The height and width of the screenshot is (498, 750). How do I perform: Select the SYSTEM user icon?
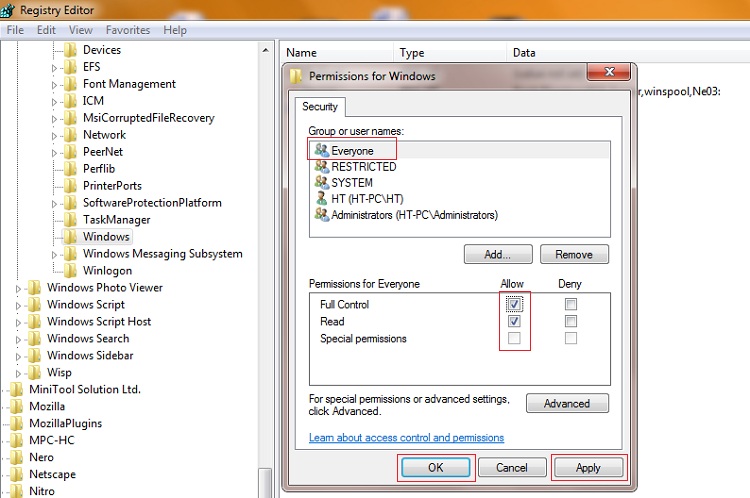click(x=321, y=183)
